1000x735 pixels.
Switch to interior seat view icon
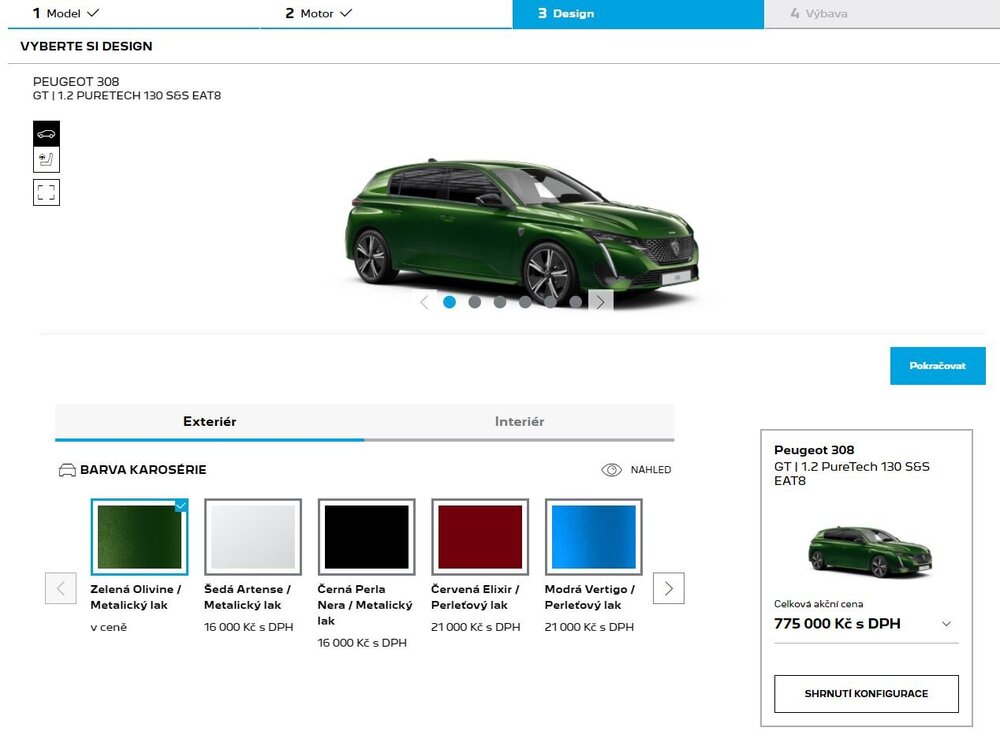click(46, 160)
